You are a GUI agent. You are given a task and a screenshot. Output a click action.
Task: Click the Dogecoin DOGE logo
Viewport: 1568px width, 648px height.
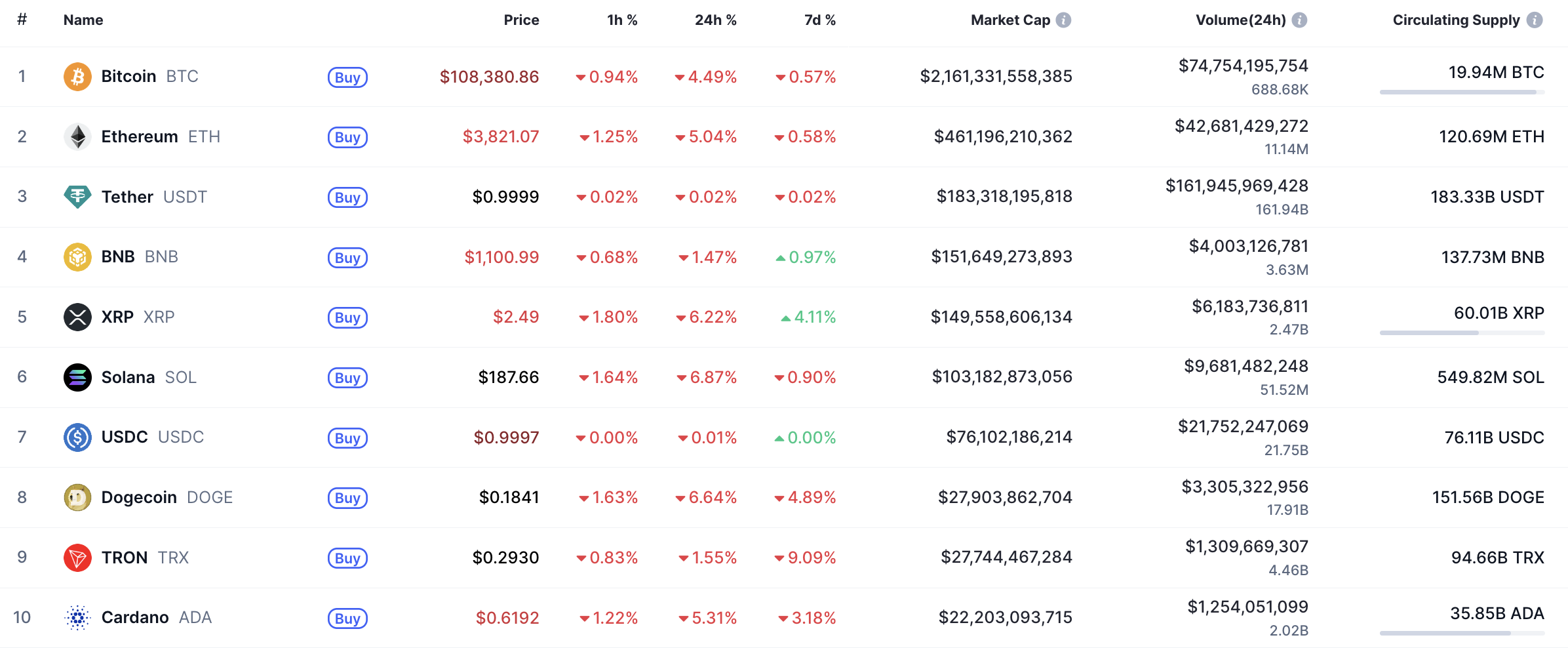77,497
